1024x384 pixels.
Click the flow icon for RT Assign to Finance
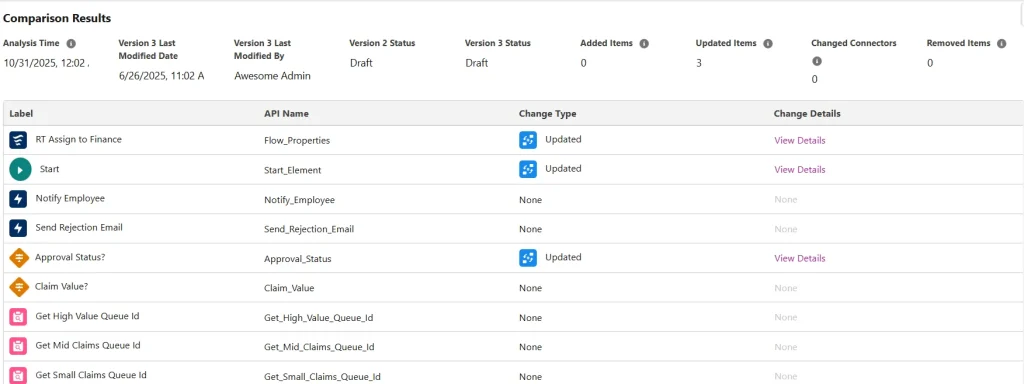click(x=18, y=140)
